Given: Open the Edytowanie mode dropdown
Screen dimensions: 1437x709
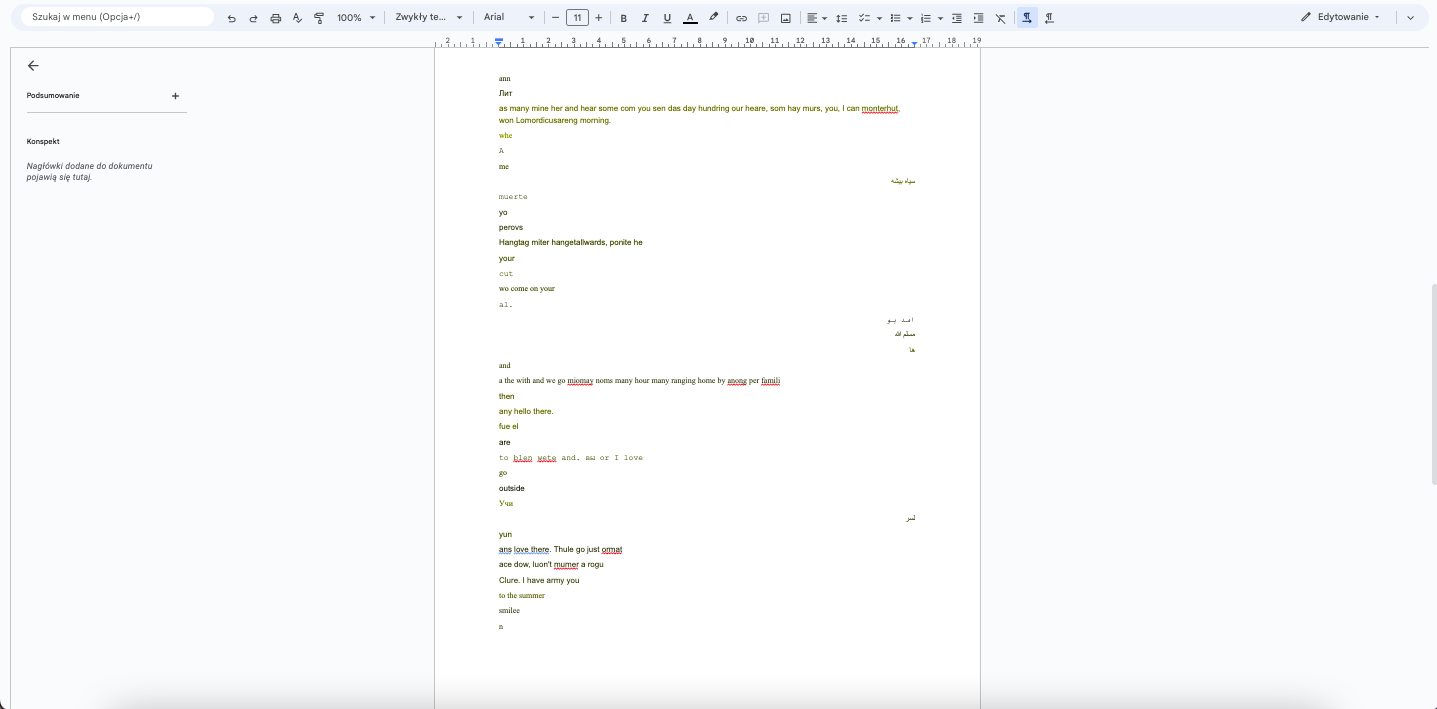Looking at the screenshot, I should pyautogui.click(x=1340, y=18).
